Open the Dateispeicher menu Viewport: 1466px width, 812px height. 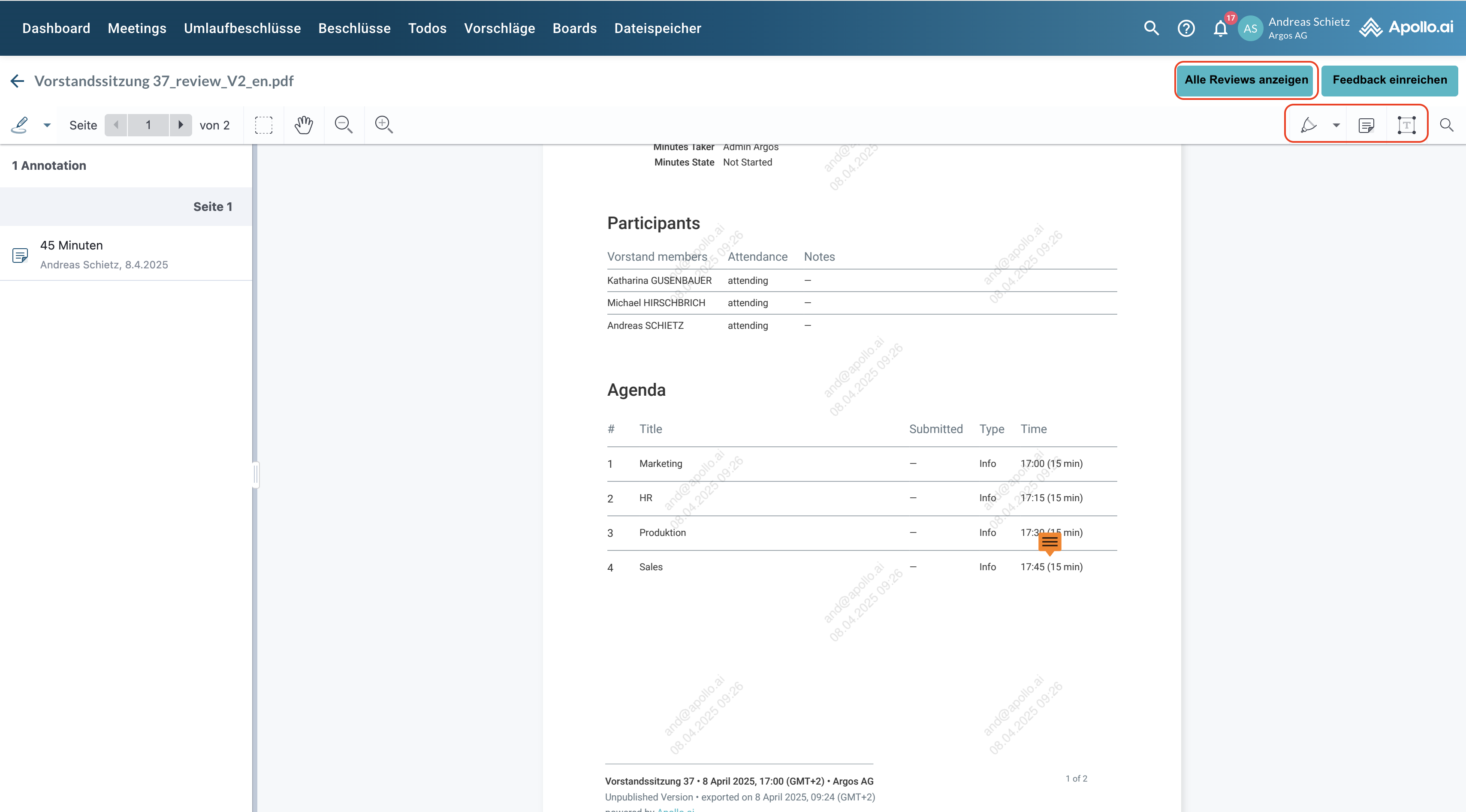pyautogui.click(x=658, y=28)
